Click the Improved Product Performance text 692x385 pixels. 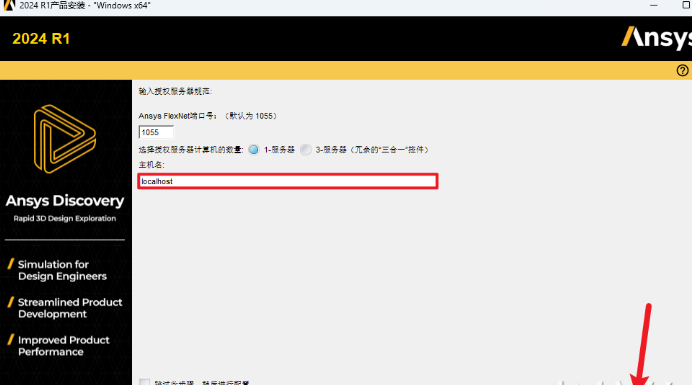64,346
